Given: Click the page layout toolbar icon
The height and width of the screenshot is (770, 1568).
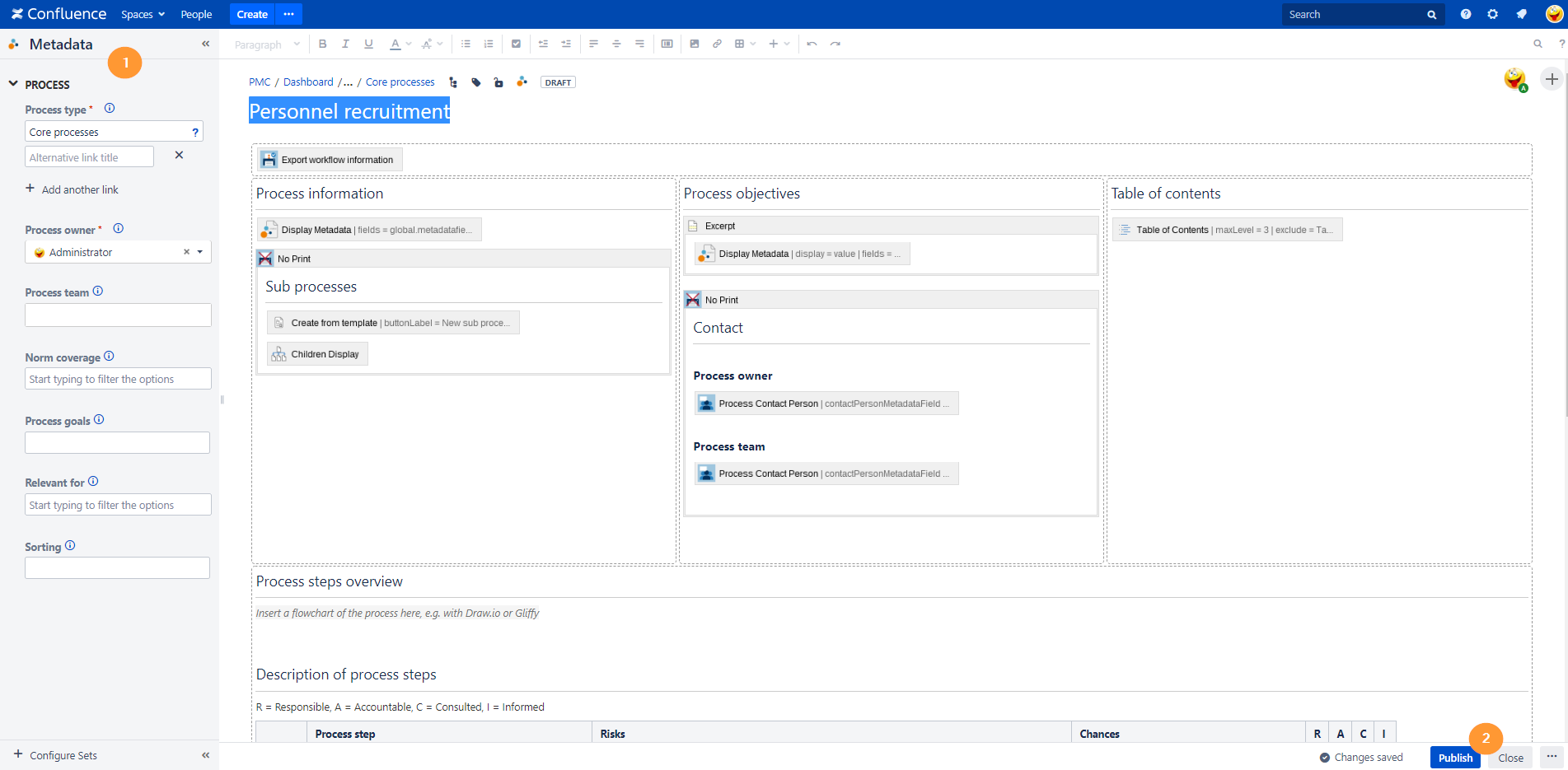Looking at the screenshot, I should click(x=667, y=44).
